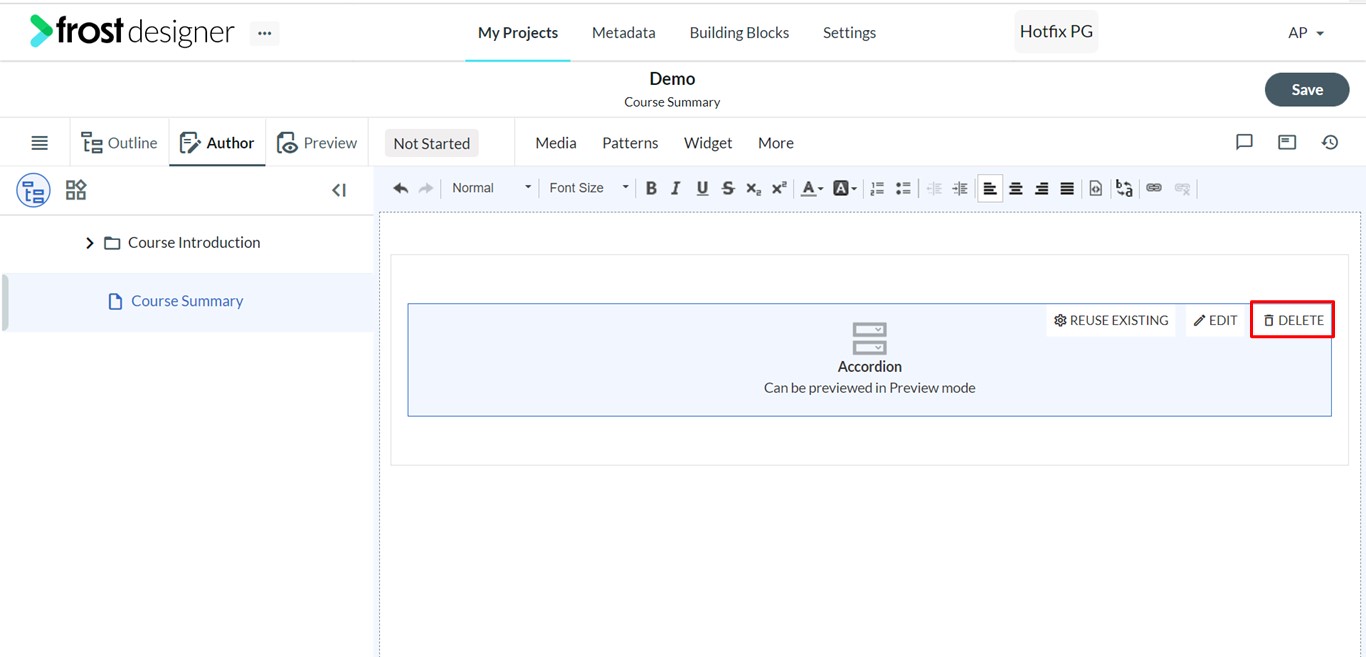1366x657 pixels.
Task: Toggle Strikethrough text formatting
Action: (x=728, y=188)
